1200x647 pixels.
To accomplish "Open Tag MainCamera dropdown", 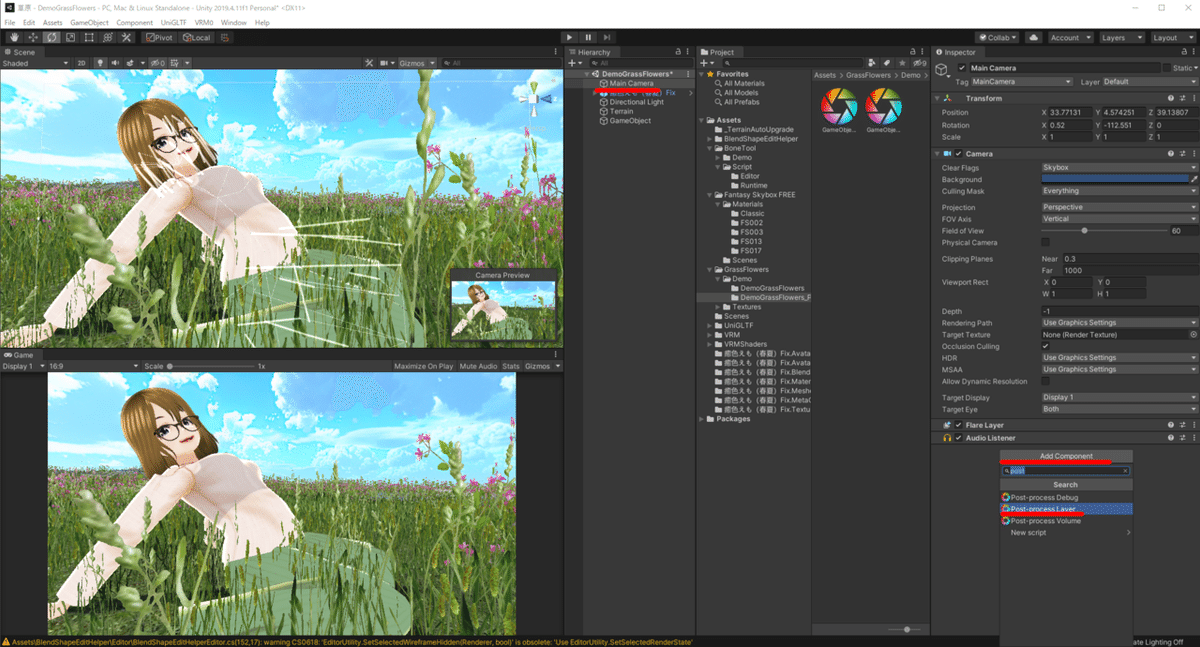I will coord(1022,81).
